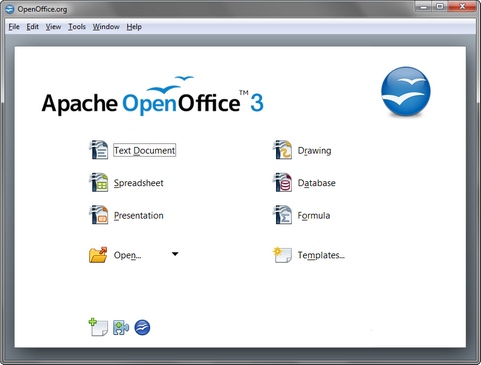Maximize the OpenOffice.org window
Image resolution: width=481 pixels, height=365 pixels.
[440, 6]
